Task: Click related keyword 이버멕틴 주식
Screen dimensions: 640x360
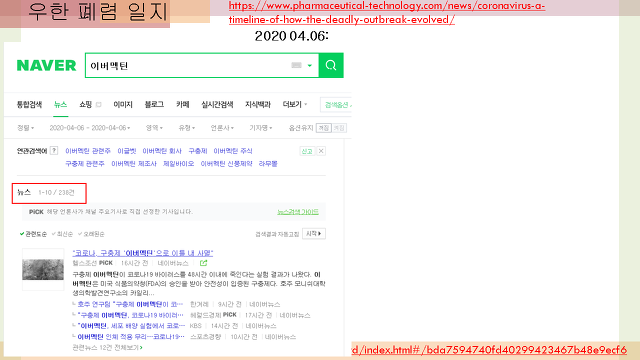Action: pos(233,151)
